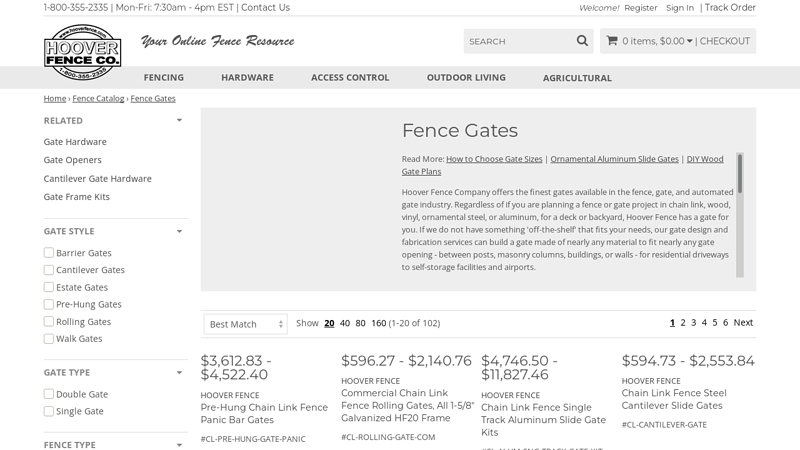Select the Rolling Gates checkbox
The image size is (800, 450).
pyautogui.click(x=49, y=322)
